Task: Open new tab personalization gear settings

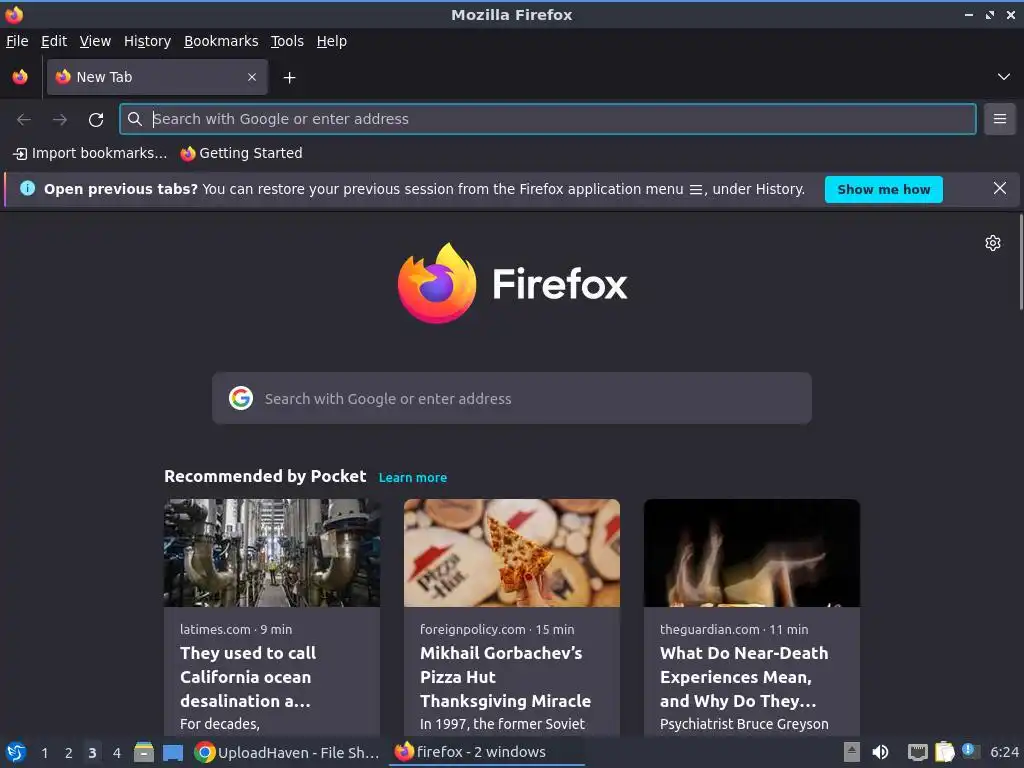Action: click(993, 243)
